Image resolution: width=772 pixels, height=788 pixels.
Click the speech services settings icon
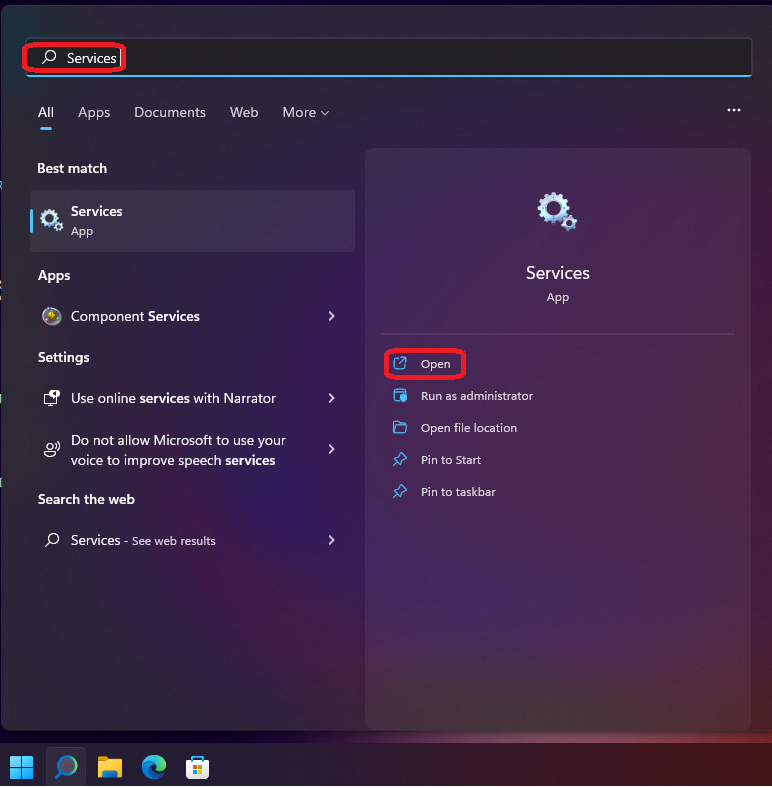(x=51, y=449)
